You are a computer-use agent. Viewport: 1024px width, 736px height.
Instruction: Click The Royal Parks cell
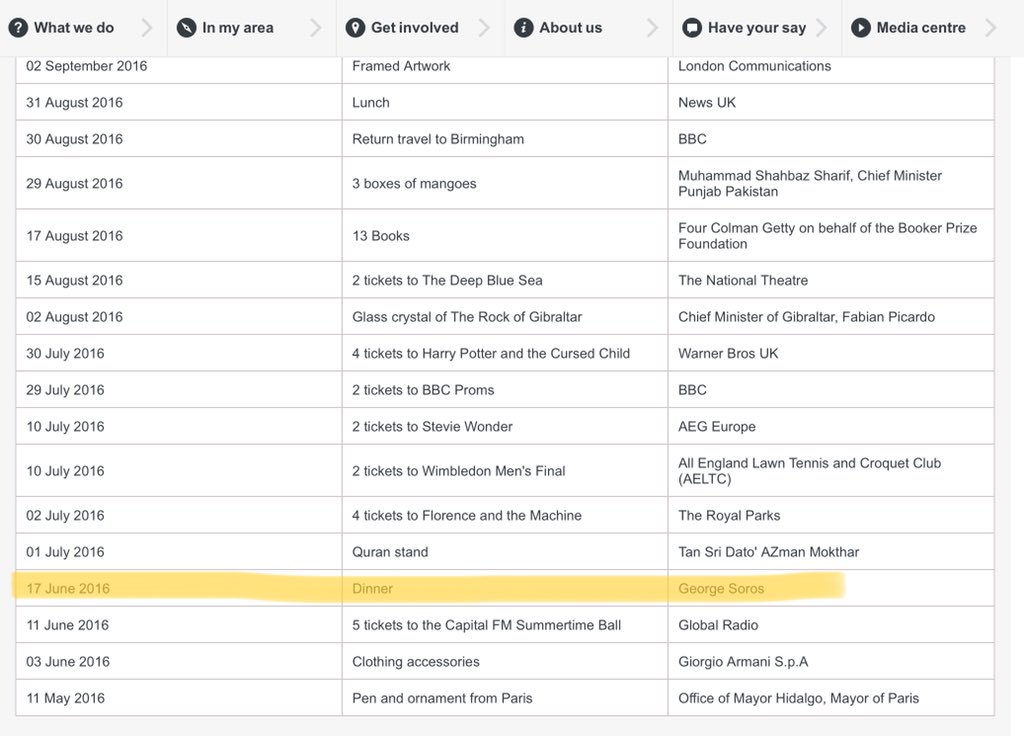(831, 515)
